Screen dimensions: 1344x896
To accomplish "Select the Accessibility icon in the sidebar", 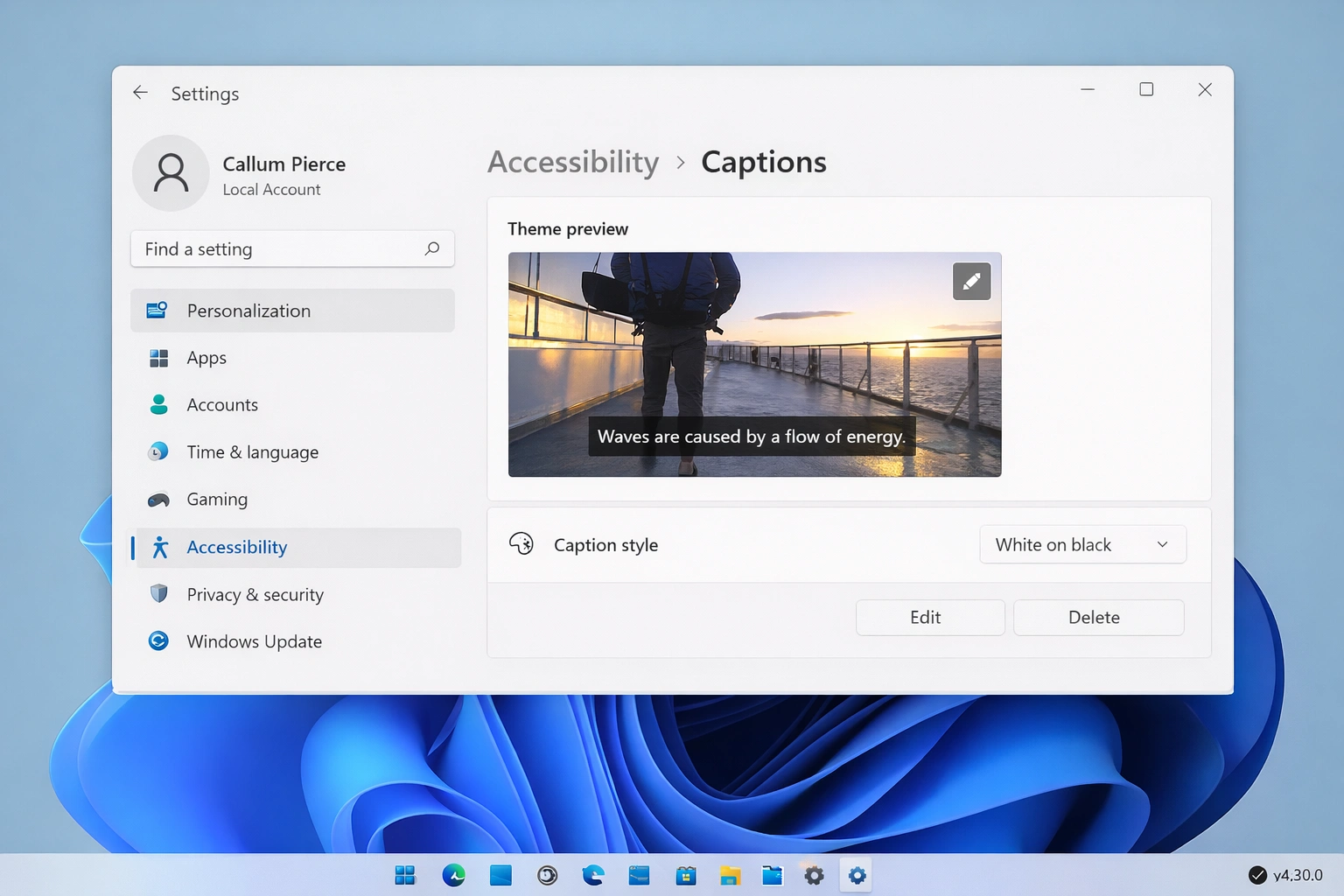I will pyautogui.click(x=158, y=547).
